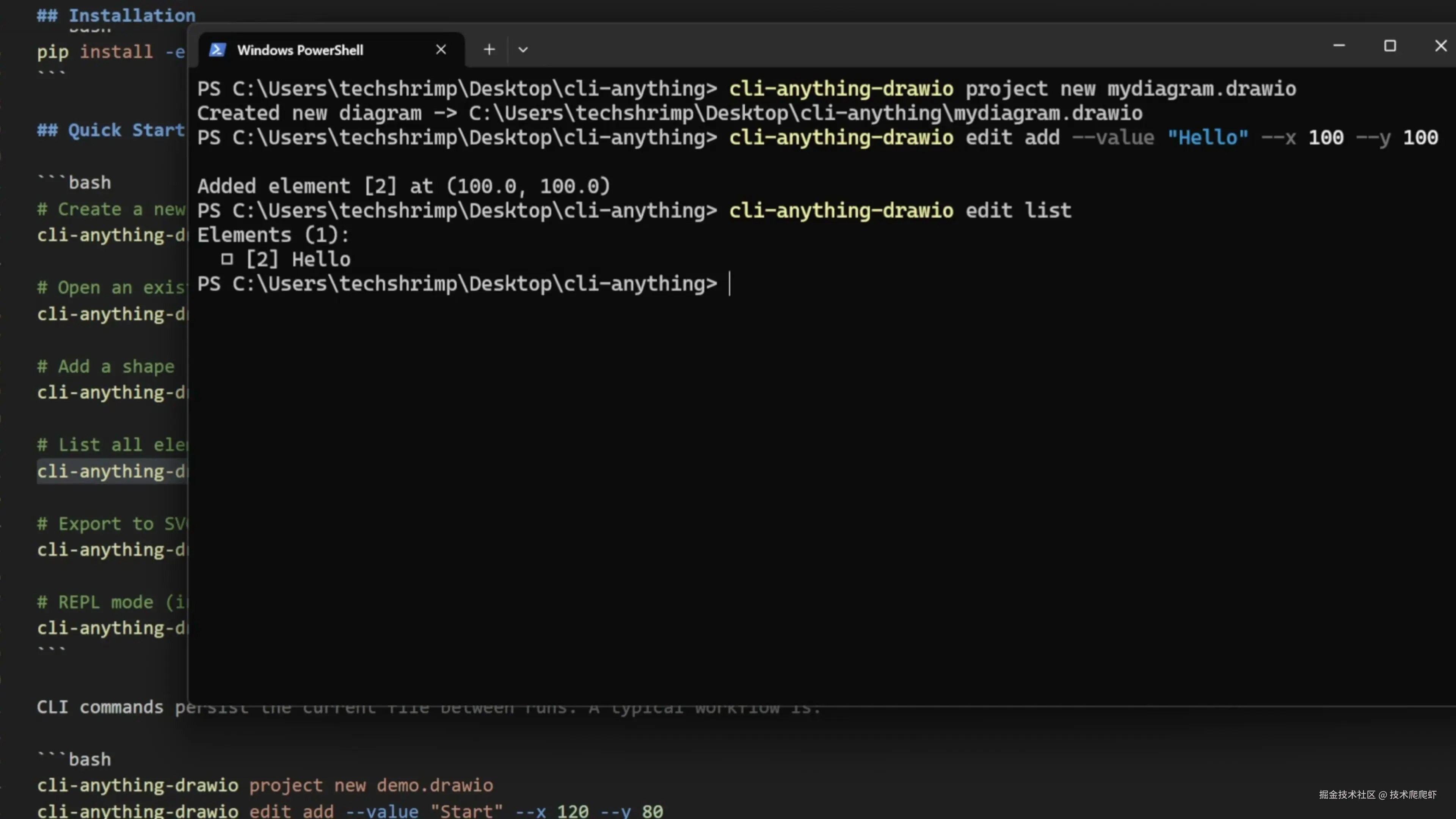Open a new terminal tab with plus
This screenshot has width=1456, height=819.
click(489, 50)
